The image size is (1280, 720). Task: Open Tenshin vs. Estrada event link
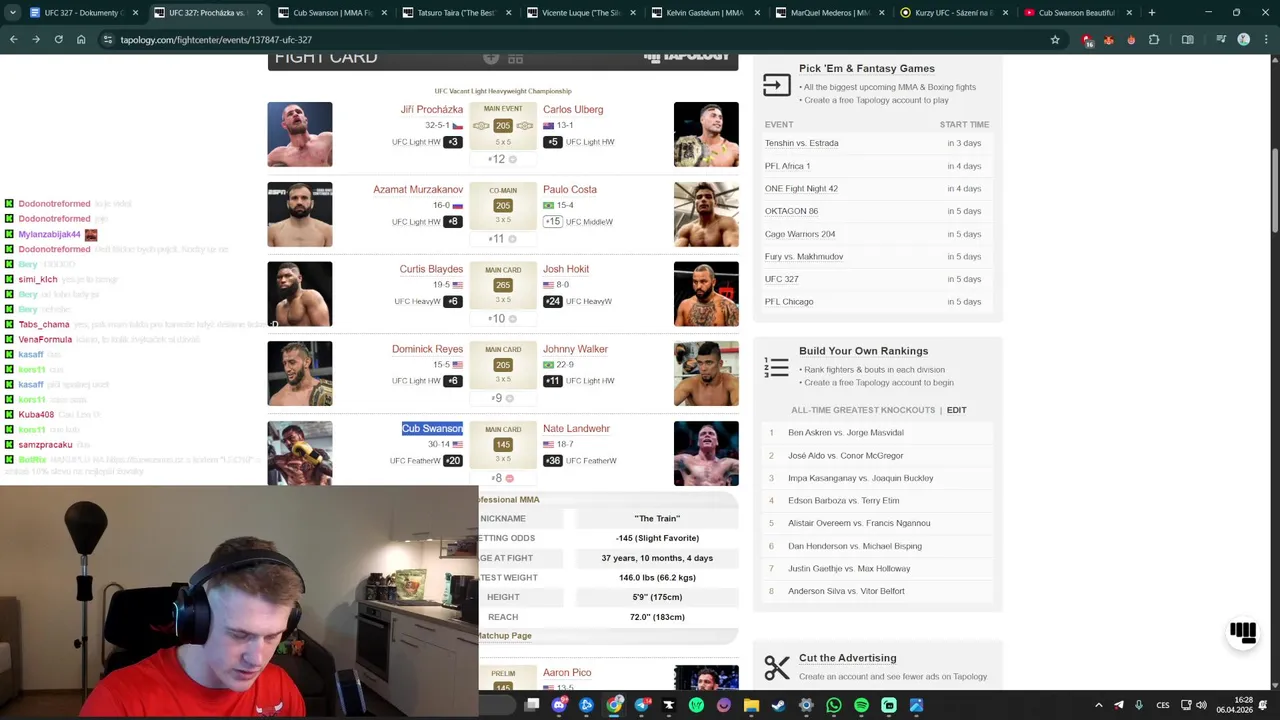click(802, 143)
